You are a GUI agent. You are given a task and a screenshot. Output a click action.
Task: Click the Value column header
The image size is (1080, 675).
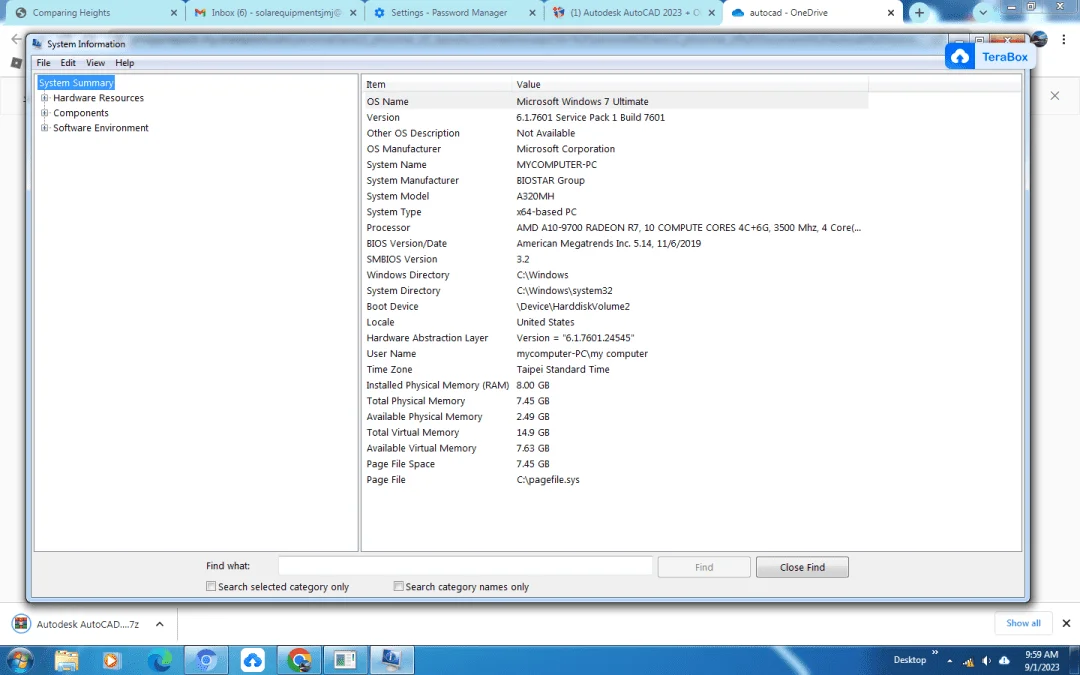[690, 84]
